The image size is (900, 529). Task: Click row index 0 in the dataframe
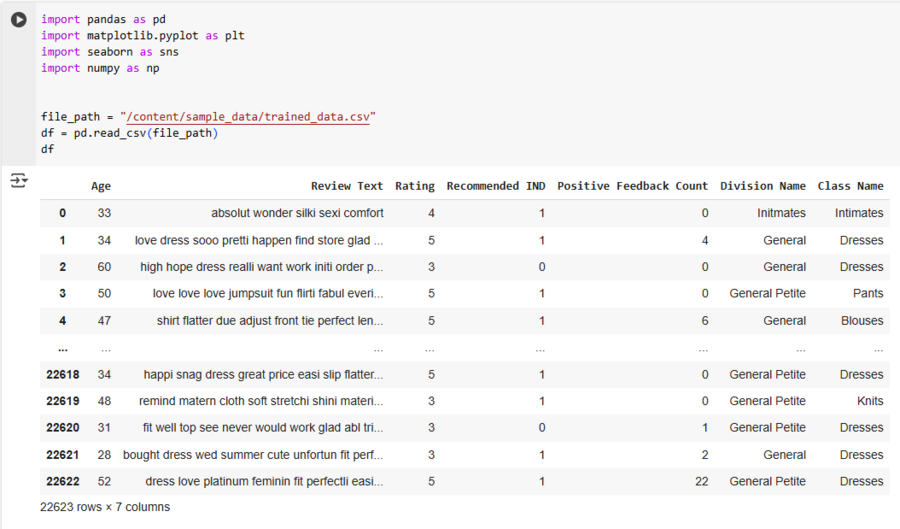click(x=62, y=213)
